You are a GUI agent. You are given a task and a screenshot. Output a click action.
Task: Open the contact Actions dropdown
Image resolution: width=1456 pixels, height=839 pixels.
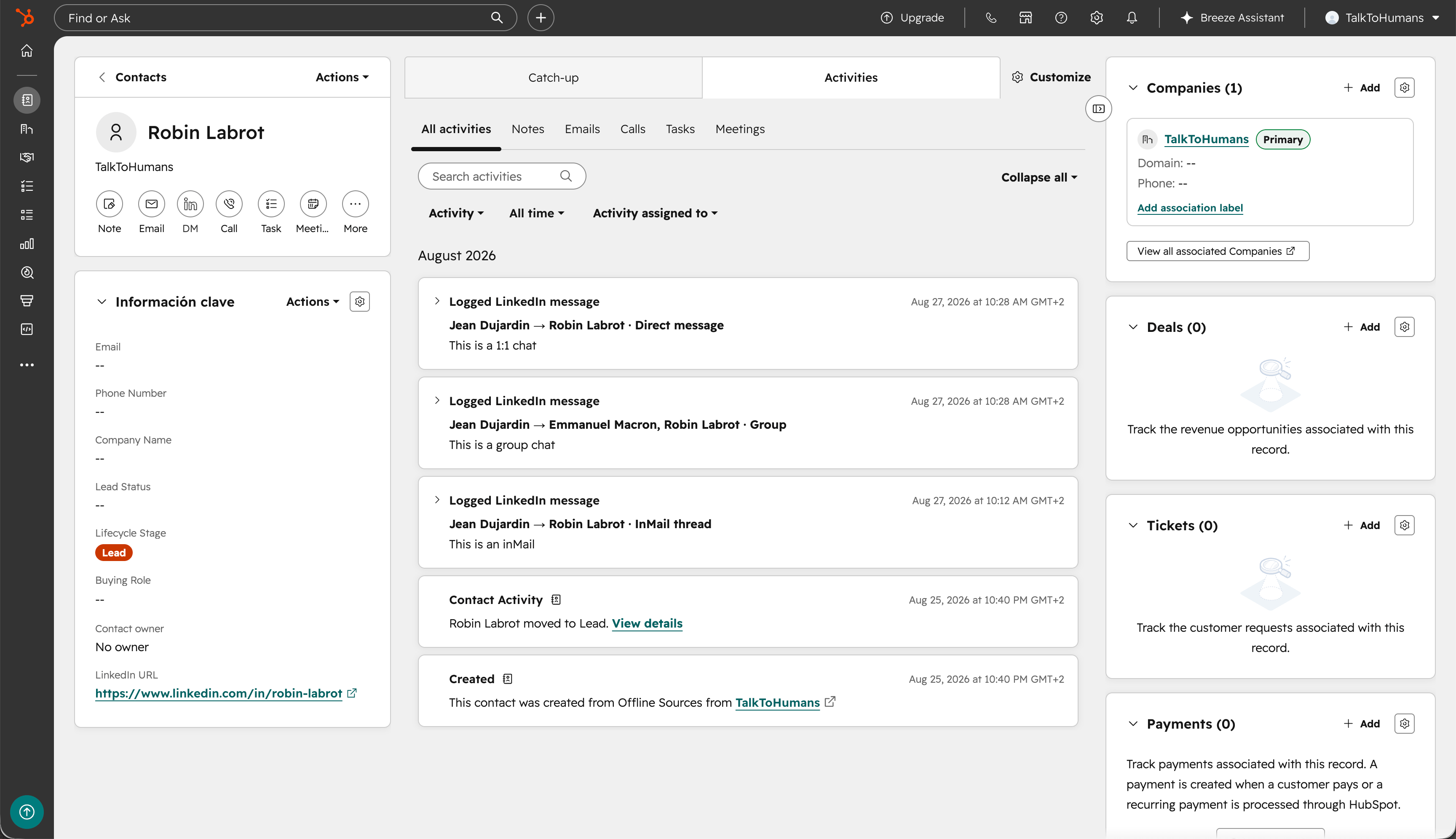343,77
